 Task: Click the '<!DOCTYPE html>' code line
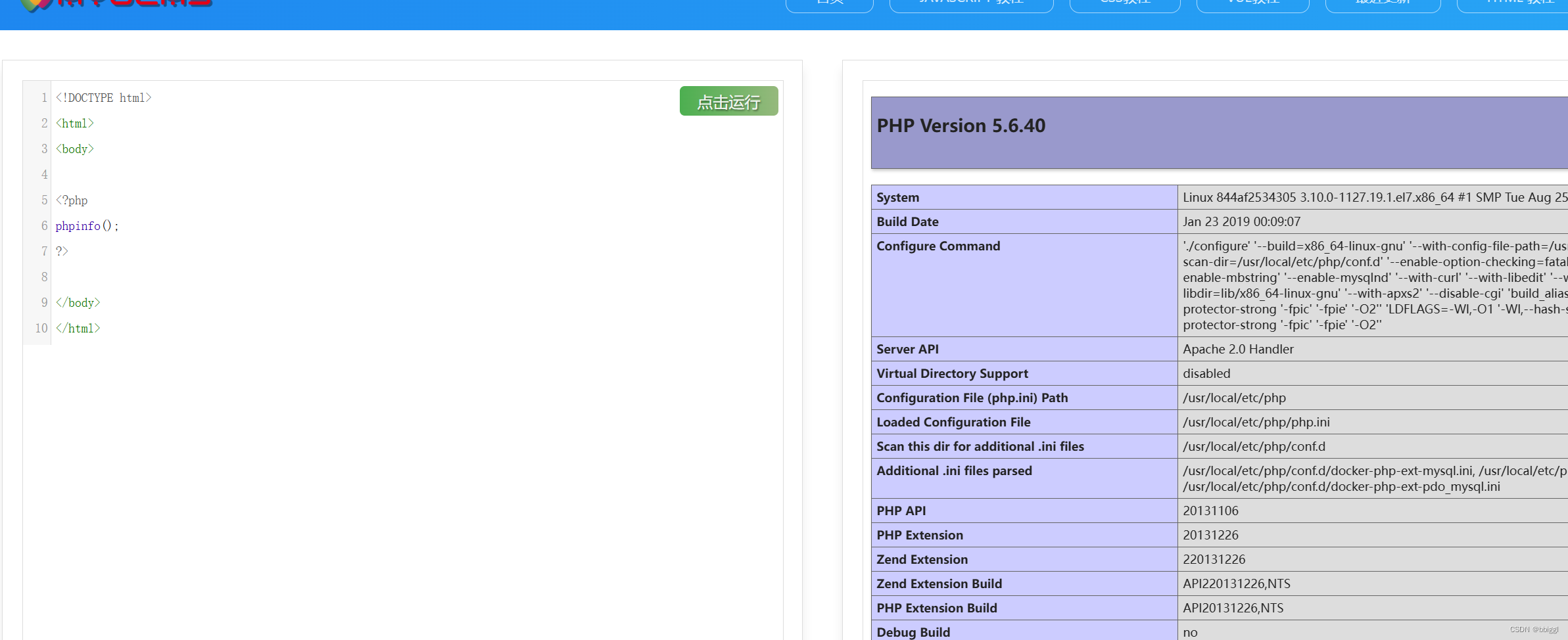tap(104, 98)
